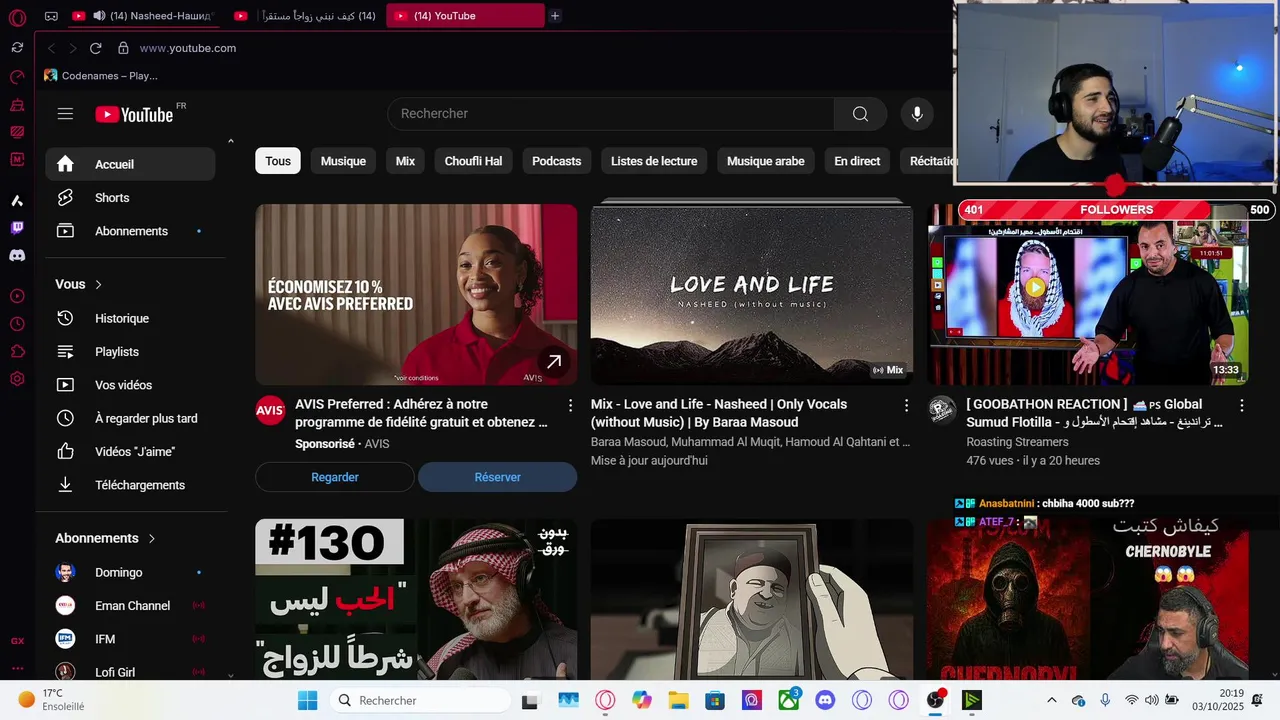This screenshot has width=1280, height=720.
Task: Filter by Mix chip
Action: 405,161
